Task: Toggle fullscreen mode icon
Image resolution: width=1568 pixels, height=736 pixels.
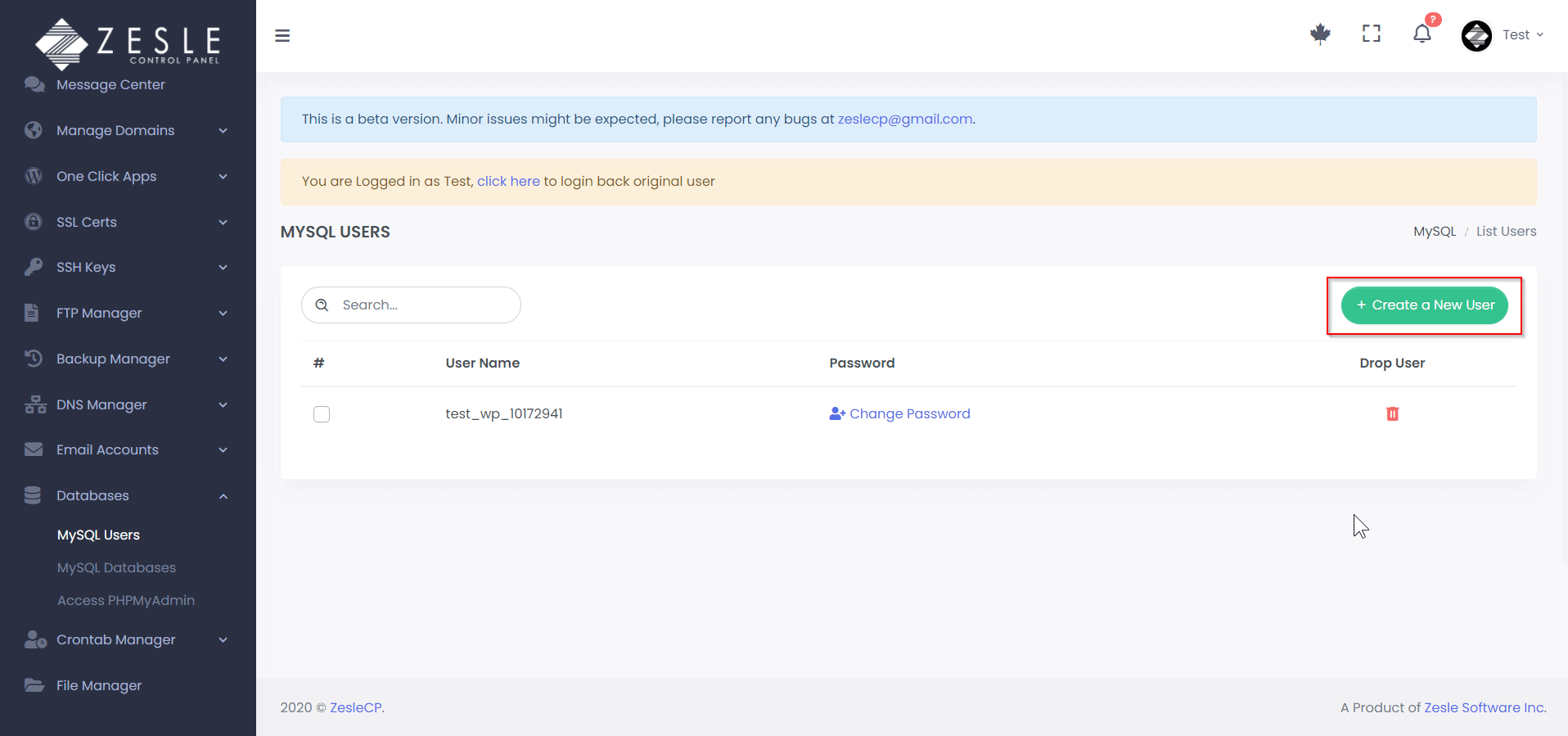Action: (x=1371, y=34)
